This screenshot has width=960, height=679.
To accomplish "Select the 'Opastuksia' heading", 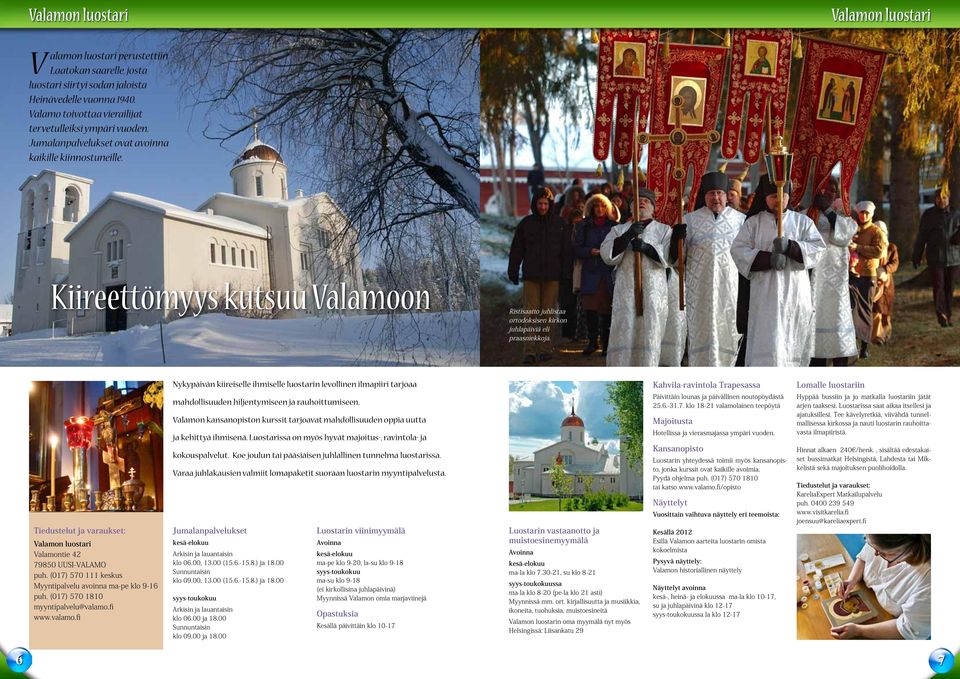I will tap(337, 613).
